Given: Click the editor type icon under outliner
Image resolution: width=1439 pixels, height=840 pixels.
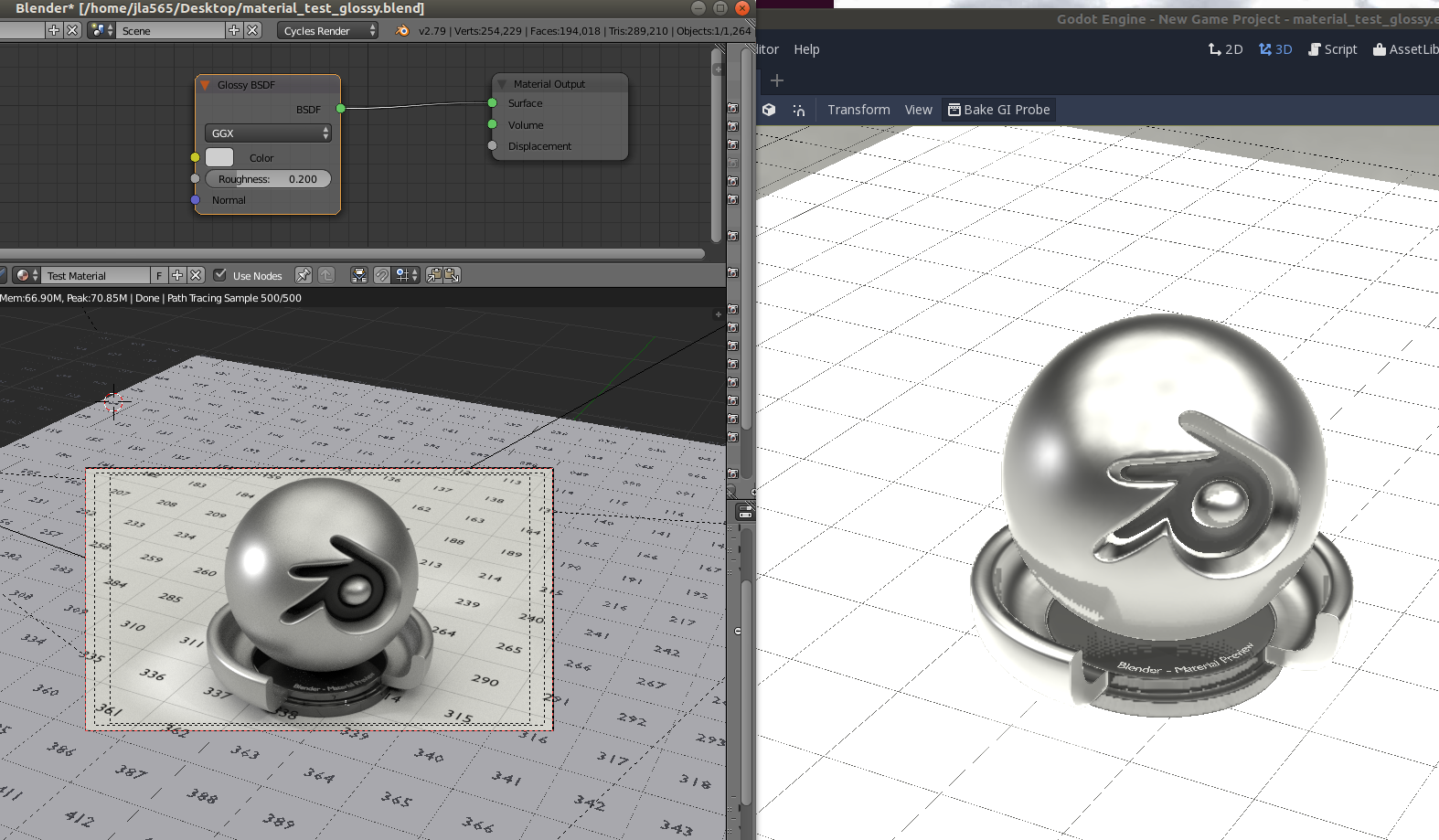Looking at the screenshot, I should click(x=745, y=512).
